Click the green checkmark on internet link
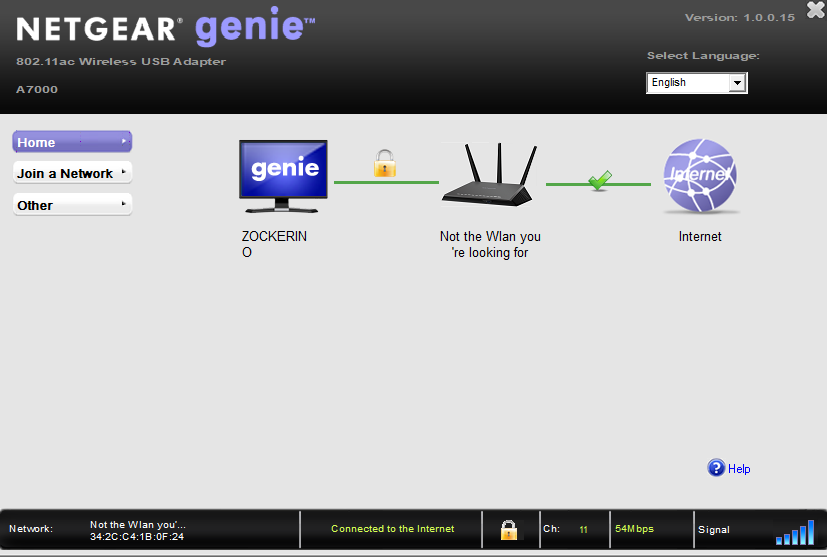The image size is (827, 557). point(600,180)
